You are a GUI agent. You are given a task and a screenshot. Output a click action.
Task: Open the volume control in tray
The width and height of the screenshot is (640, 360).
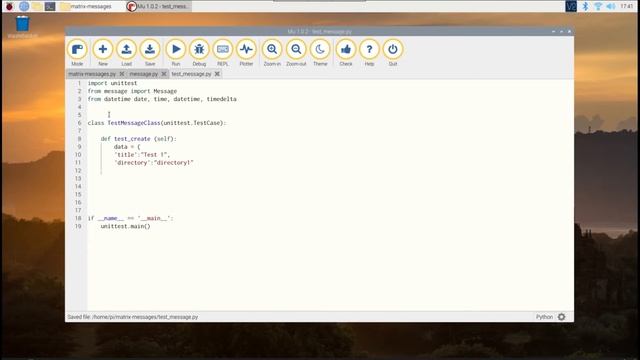tap(611, 6)
